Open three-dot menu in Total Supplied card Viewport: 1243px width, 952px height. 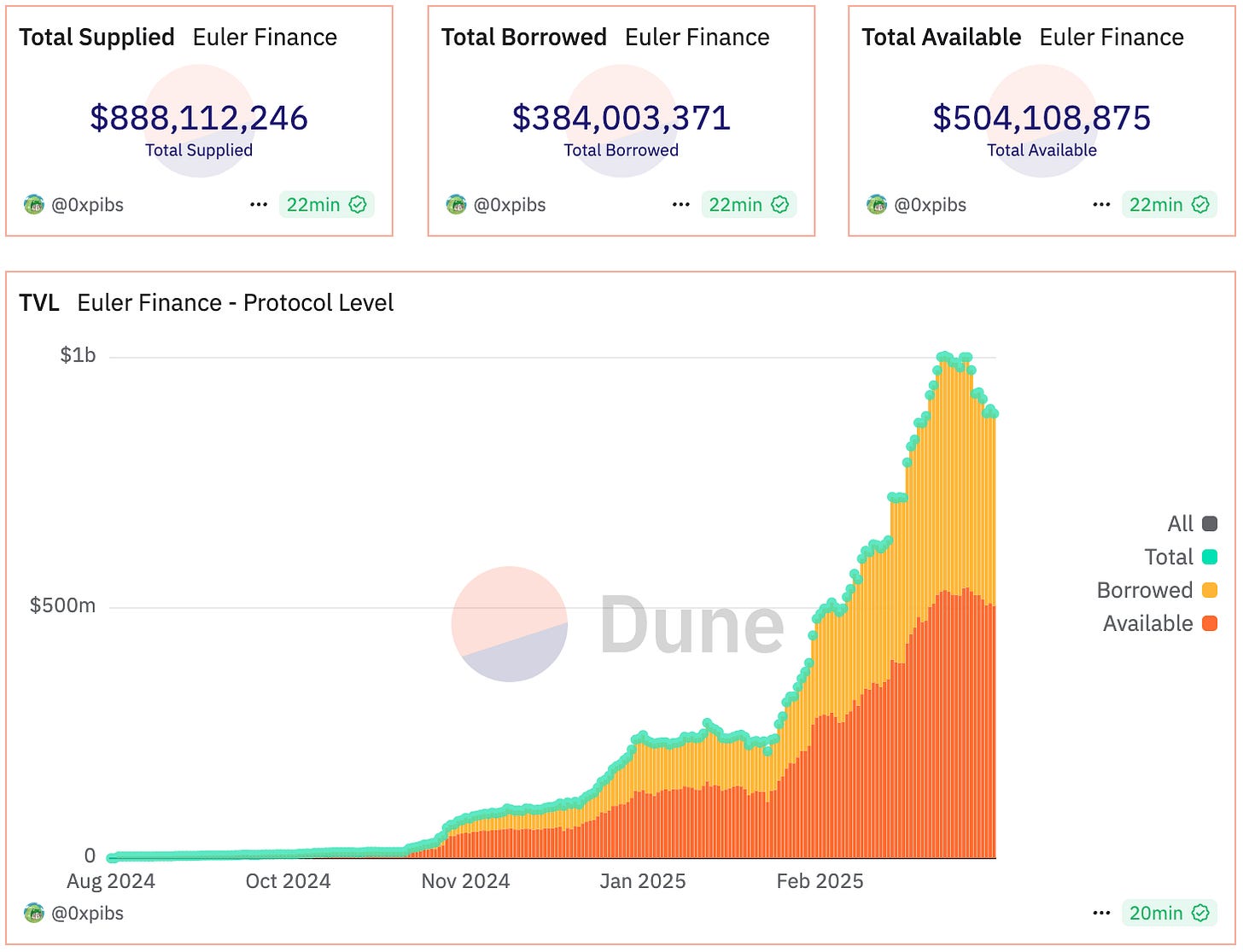point(259,205)
